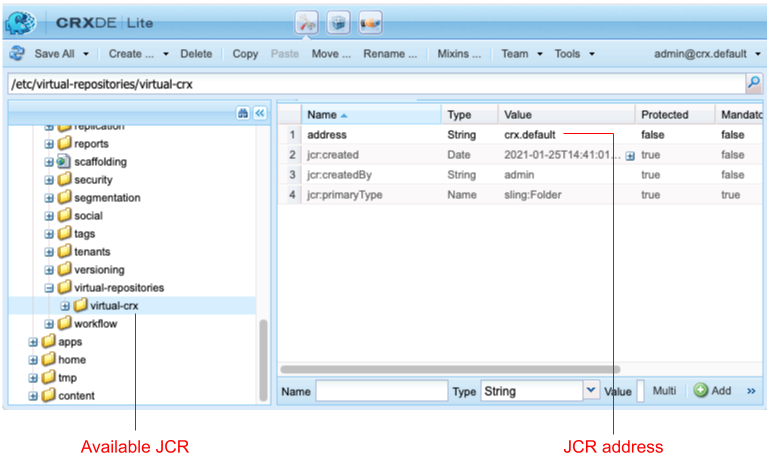Click the apps folder icon
The width and height of the screenshot is (771, 468).
48,341
